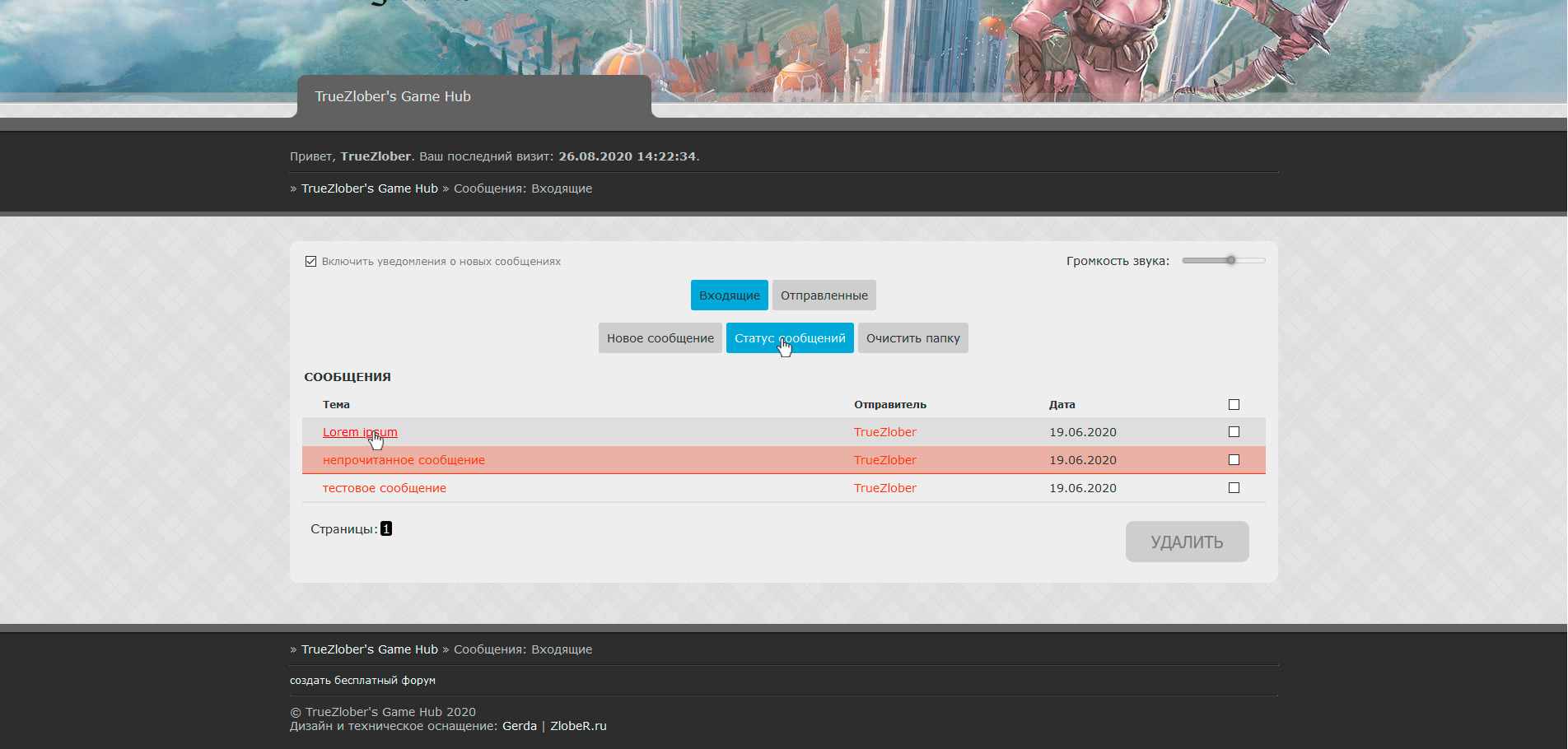Check the select-all checkbox in header row
The height and width of the screenshot is (749, 1568).
1234,404
